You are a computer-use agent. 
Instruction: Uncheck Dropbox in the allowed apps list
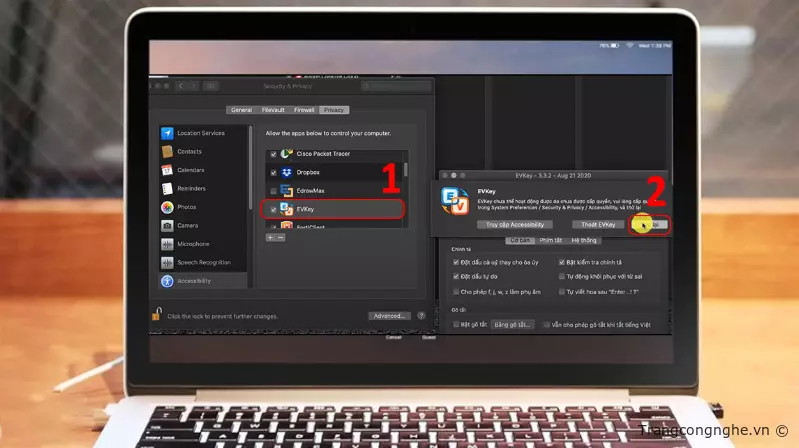tap(274, 172)
